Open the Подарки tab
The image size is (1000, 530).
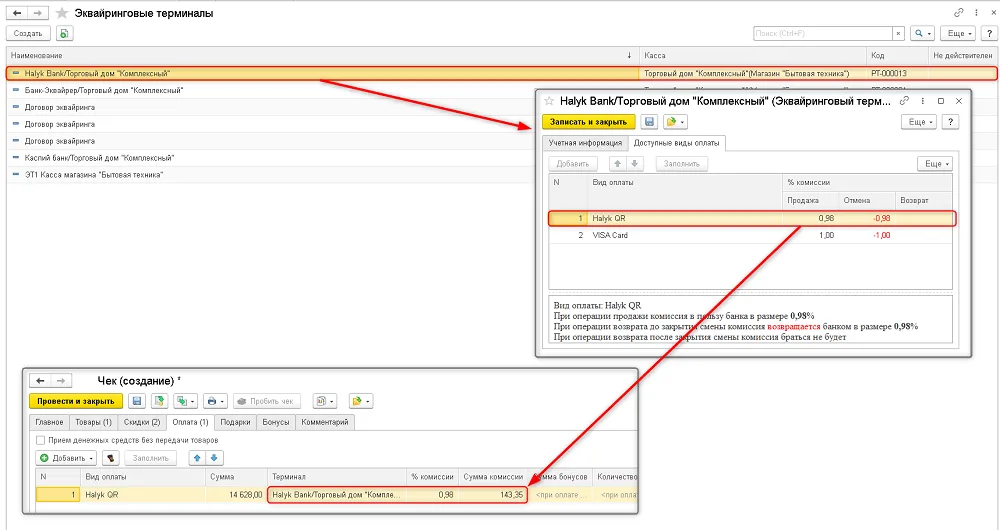(235, 422)
